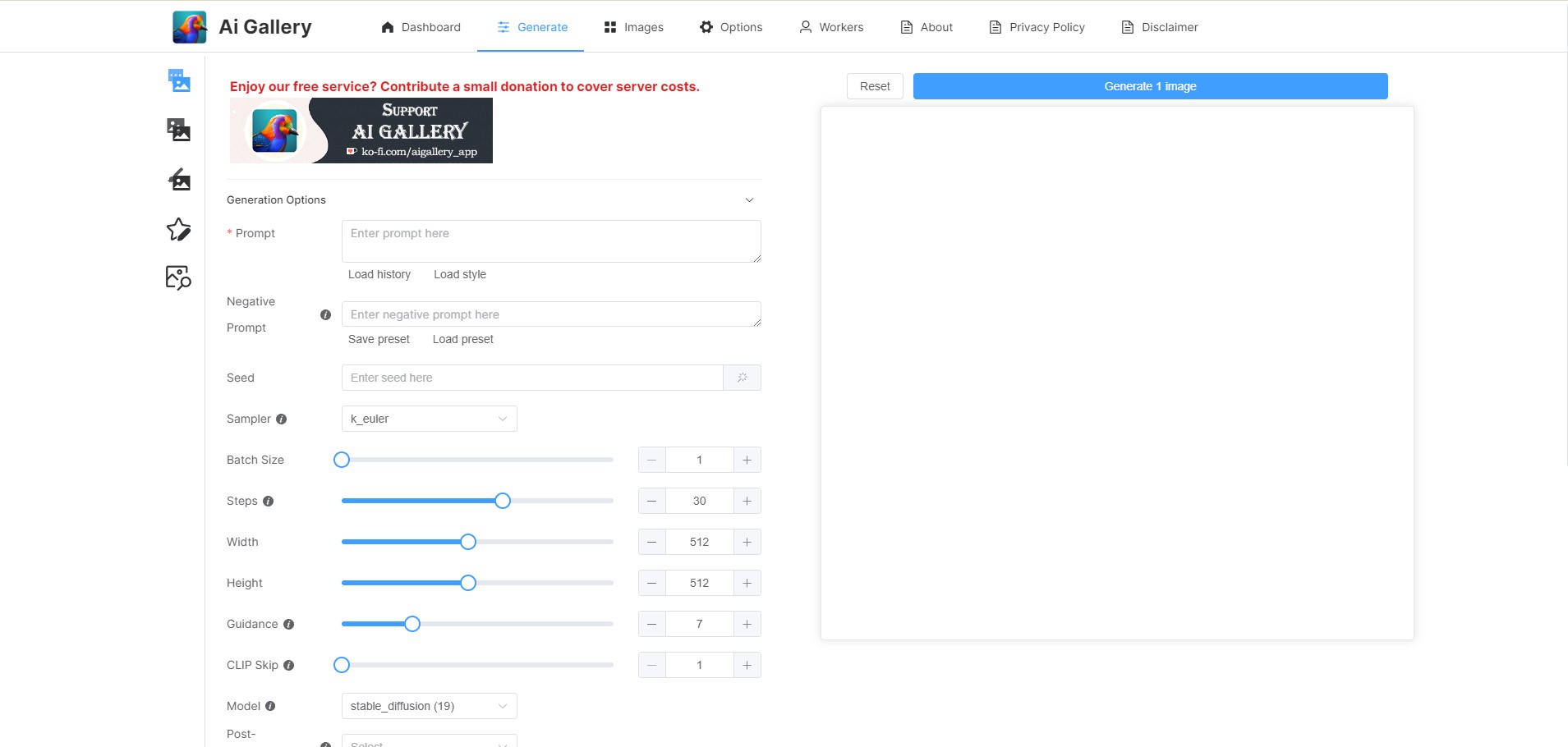Screen dimensions: 1568x747
Task: Click the Batch Size slider handle
Action: (342, 460)
